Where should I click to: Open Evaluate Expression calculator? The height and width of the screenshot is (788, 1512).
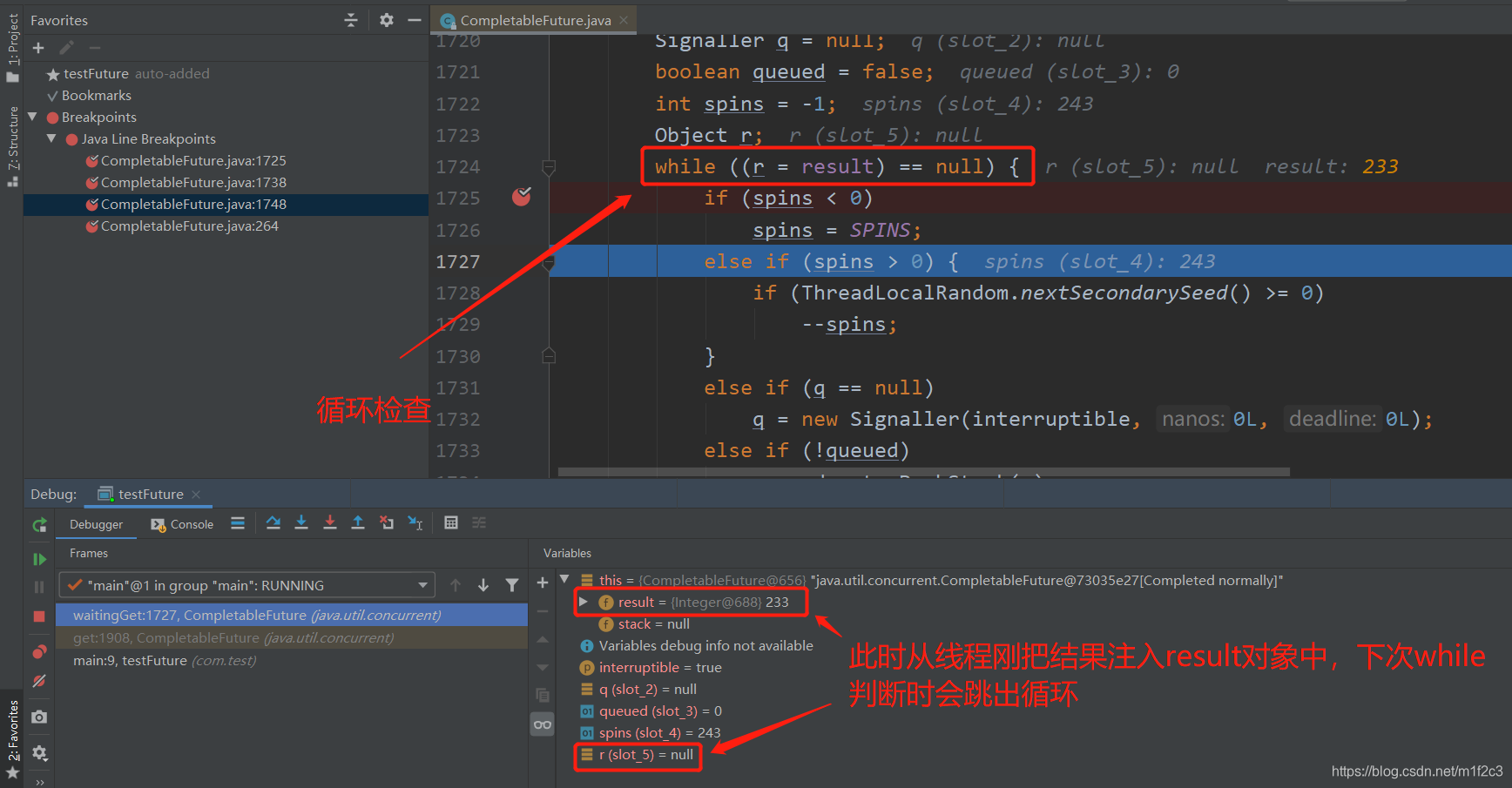(451, 523)
